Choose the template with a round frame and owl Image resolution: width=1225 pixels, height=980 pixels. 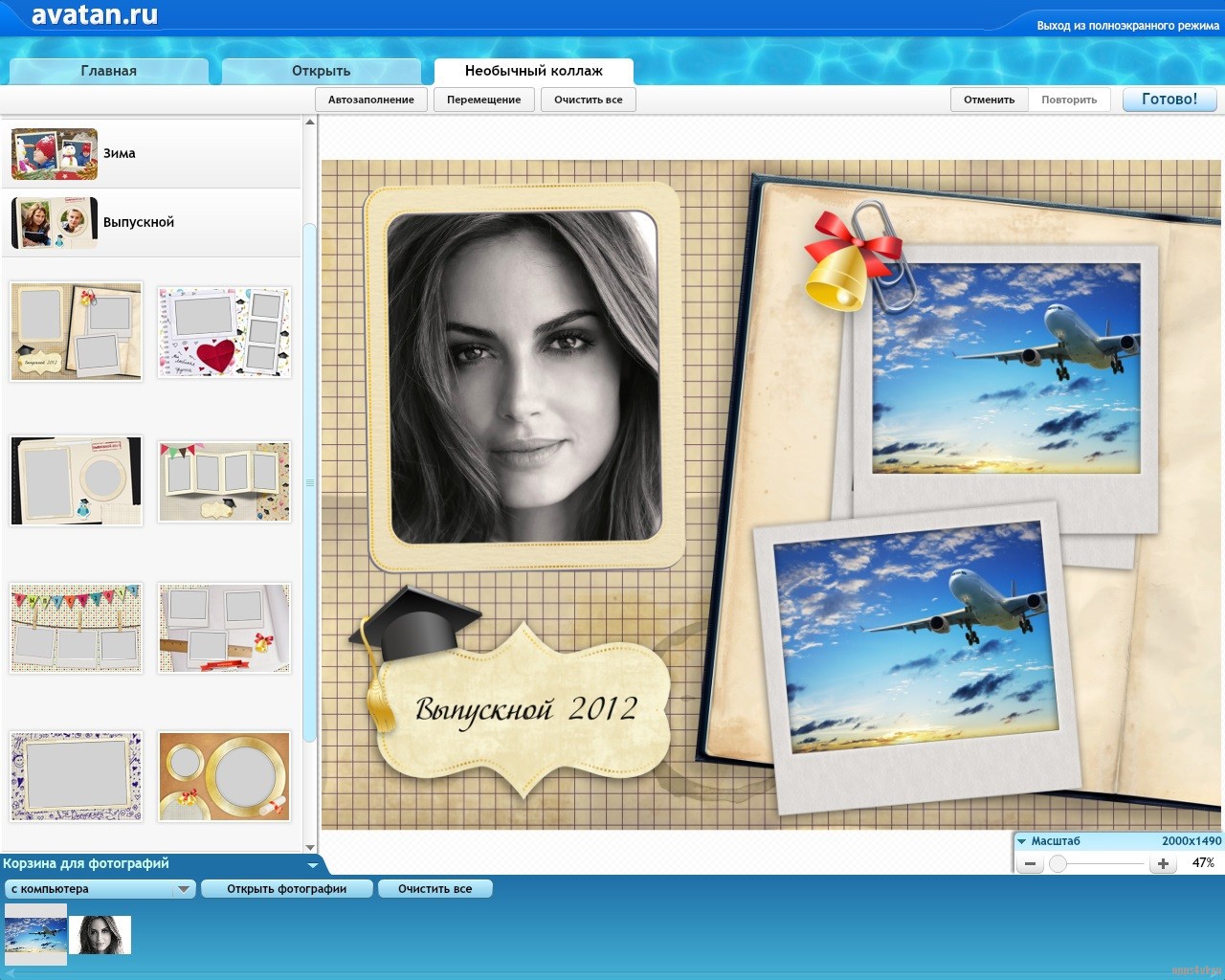click(77, 480)
